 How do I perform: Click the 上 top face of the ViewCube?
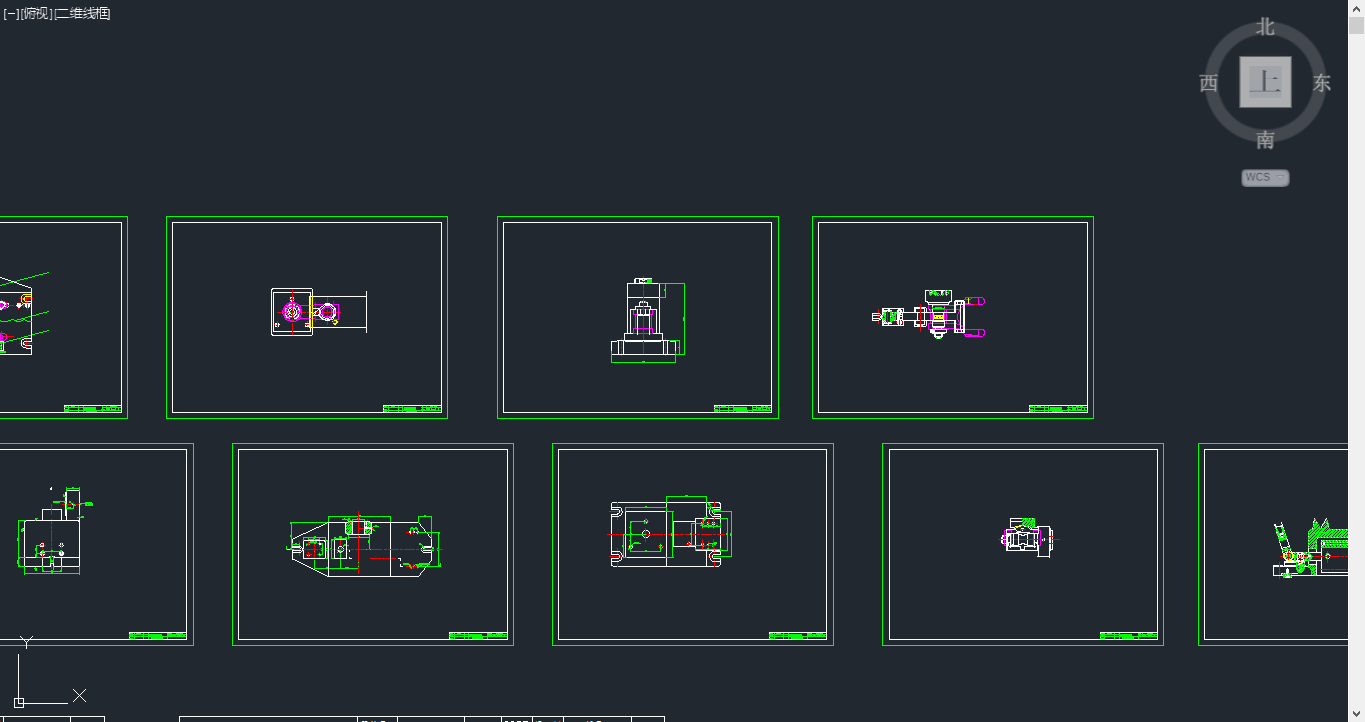coord(1266,82)
